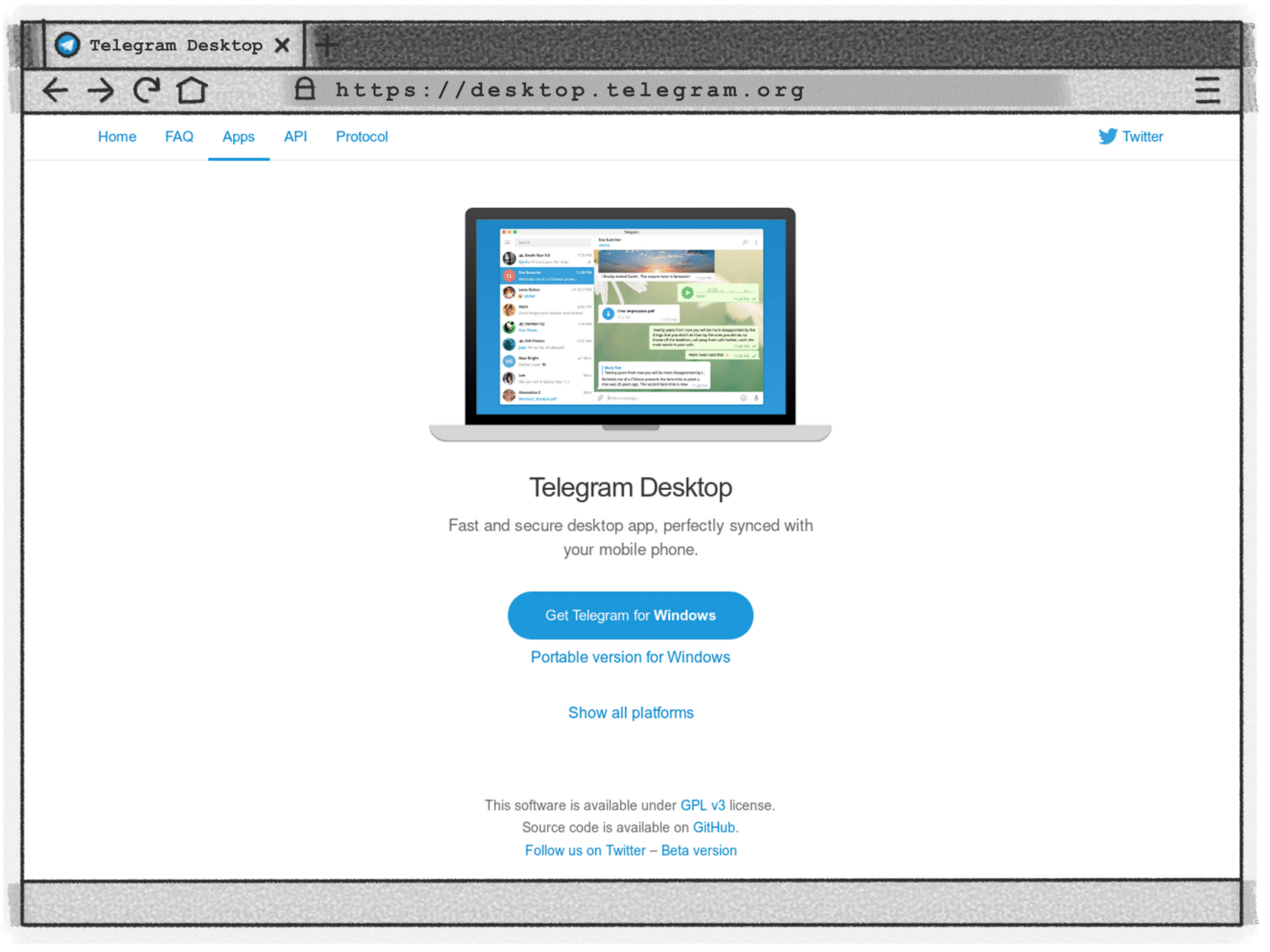Click the Twitter bird icon in the header

pos(1107,136)
